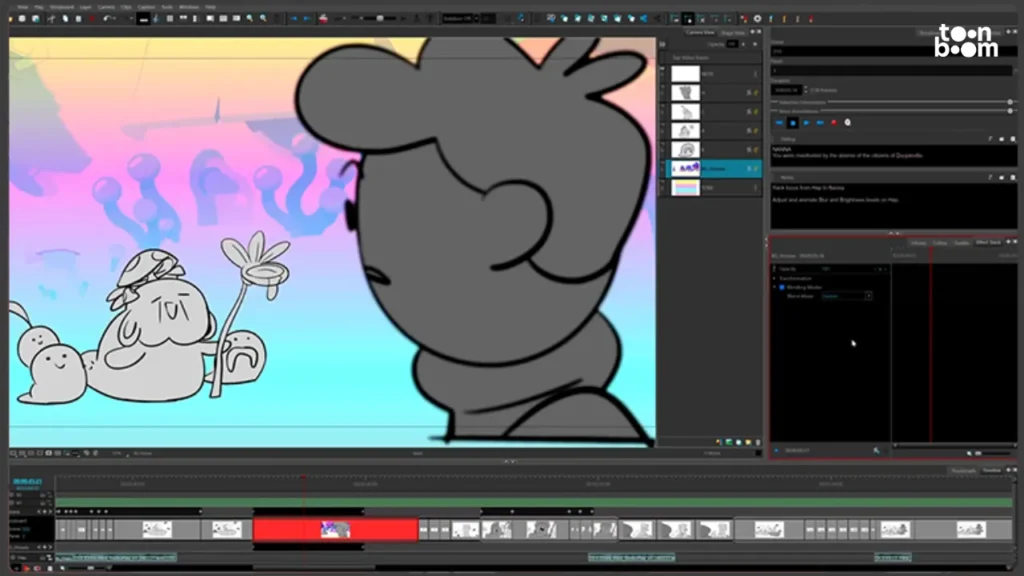
Task: Click the trash icon in the Dialog section header
Action: point(1013,139)
